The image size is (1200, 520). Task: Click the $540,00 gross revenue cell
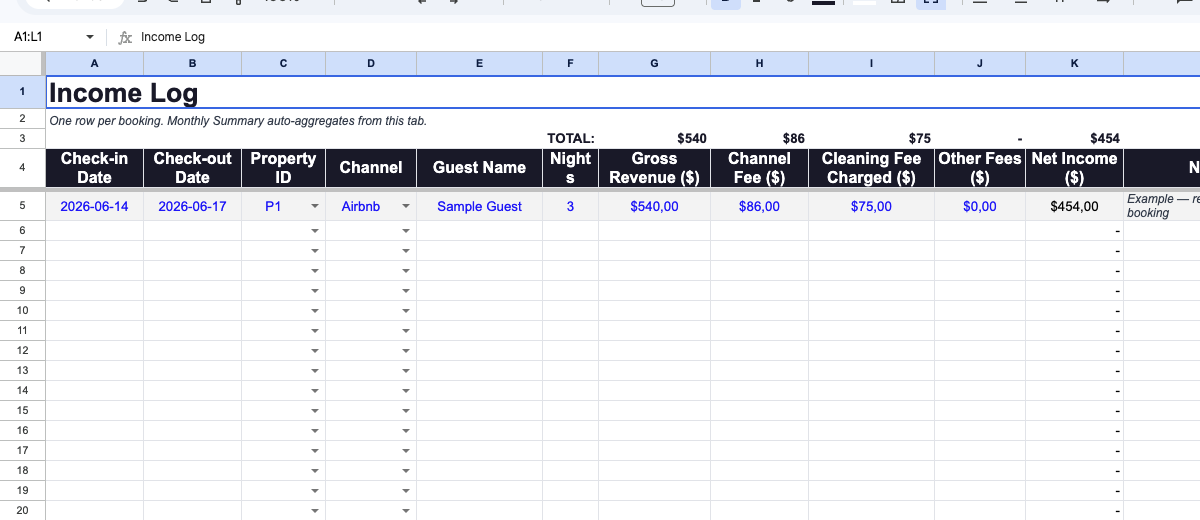tap(654, 207)
